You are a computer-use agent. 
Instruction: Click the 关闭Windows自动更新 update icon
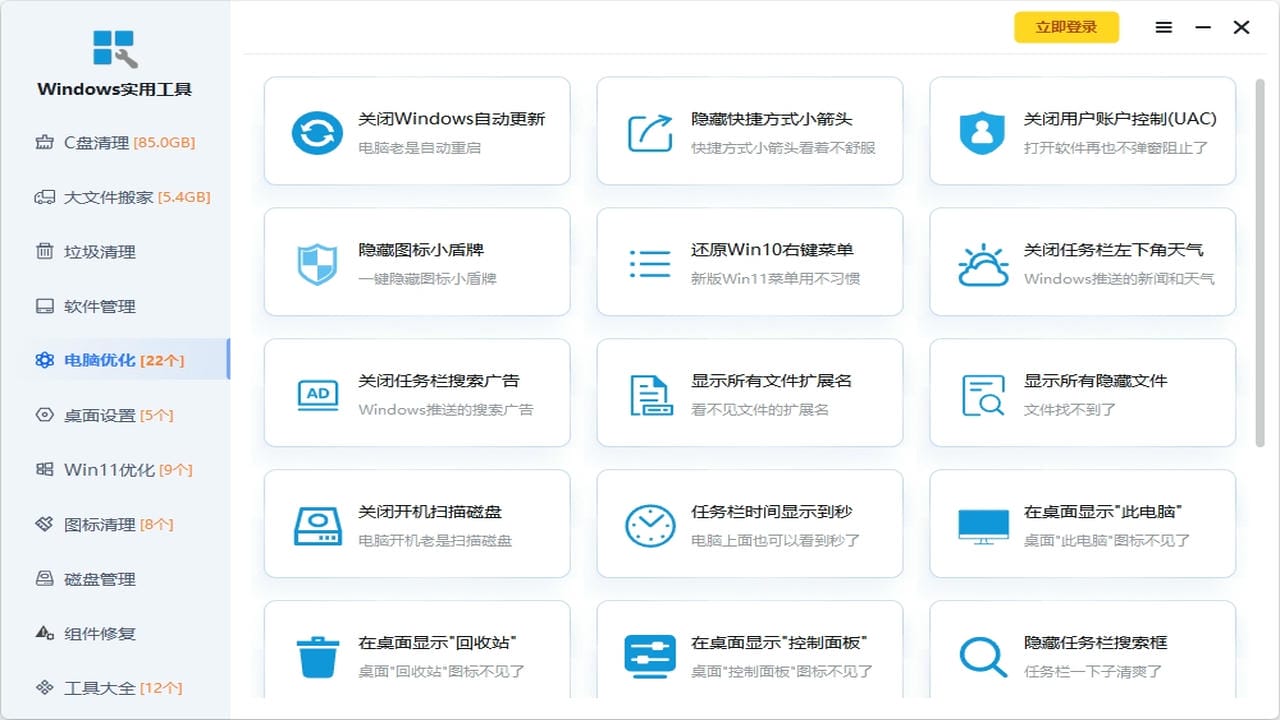[x=317, y=130]
